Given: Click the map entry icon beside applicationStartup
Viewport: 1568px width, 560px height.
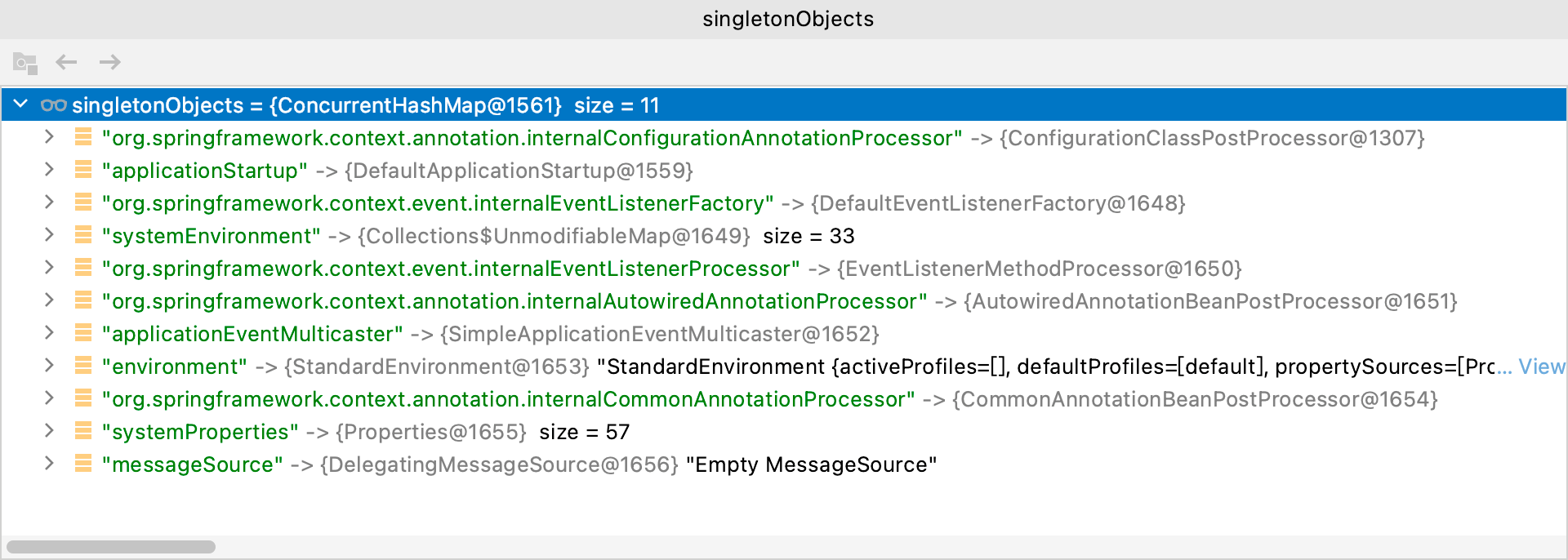Looking at the screenshot, I should [82, 170].
